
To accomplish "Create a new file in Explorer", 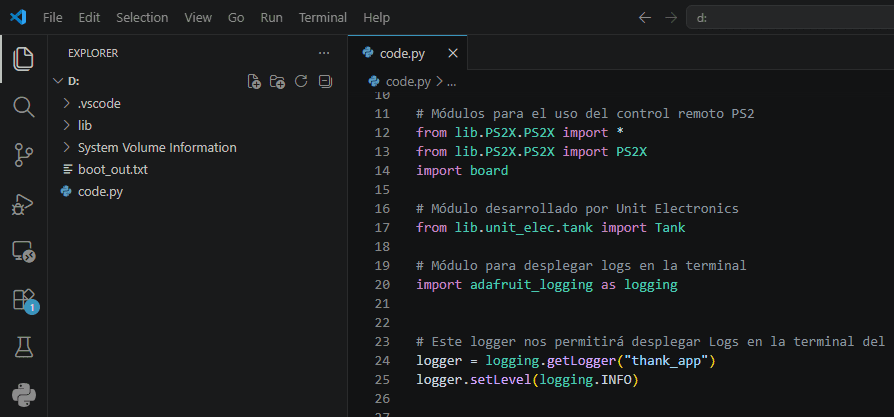I will coord(254,82).
